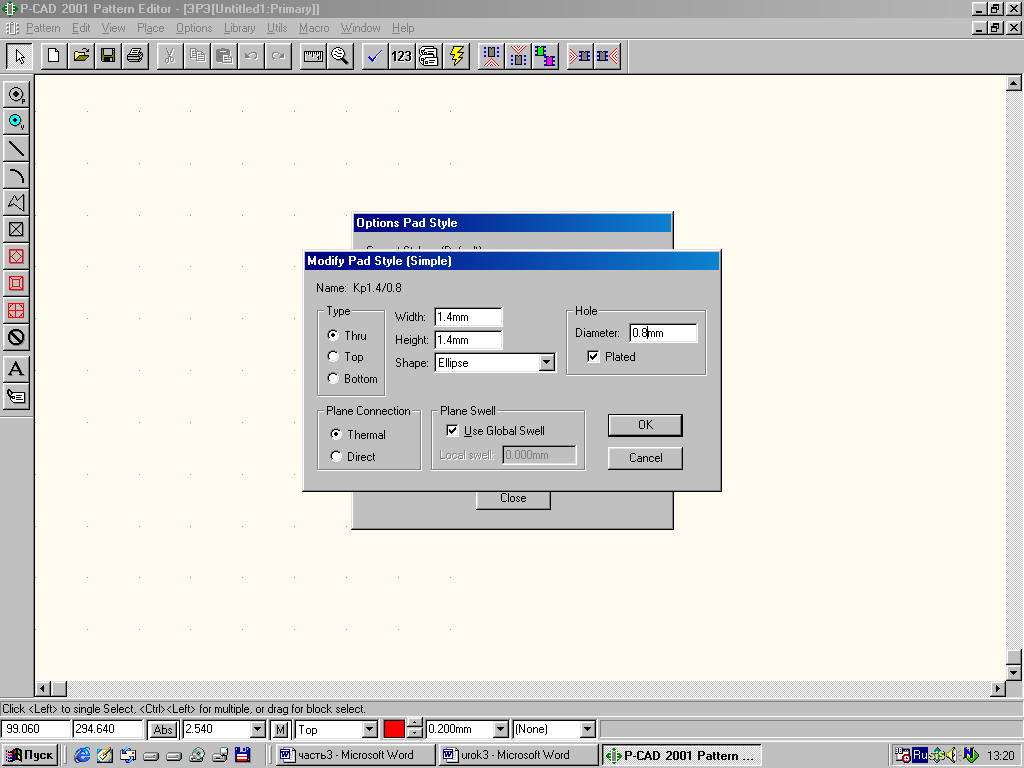1024x768 pixels.
Task: Click the pad Height input field
Action: (x=468, y=340)
